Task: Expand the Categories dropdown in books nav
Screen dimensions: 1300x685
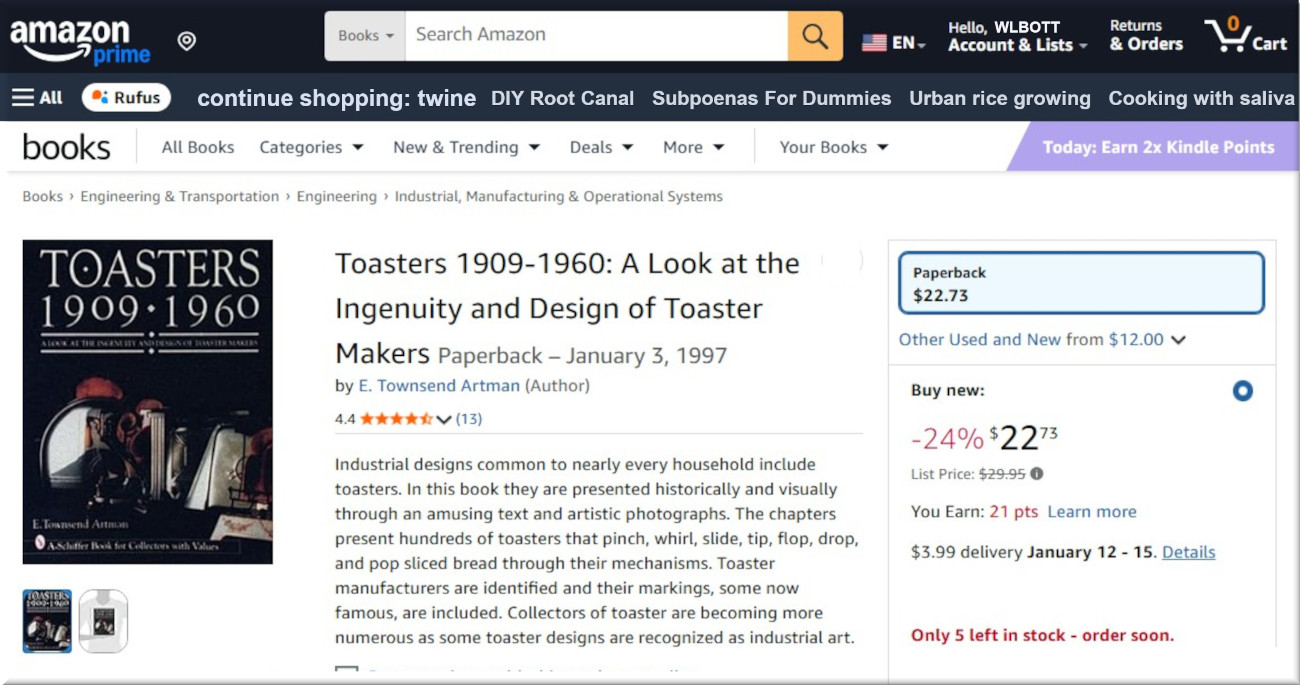Action: pyautogui.click(x=311, y=148)
